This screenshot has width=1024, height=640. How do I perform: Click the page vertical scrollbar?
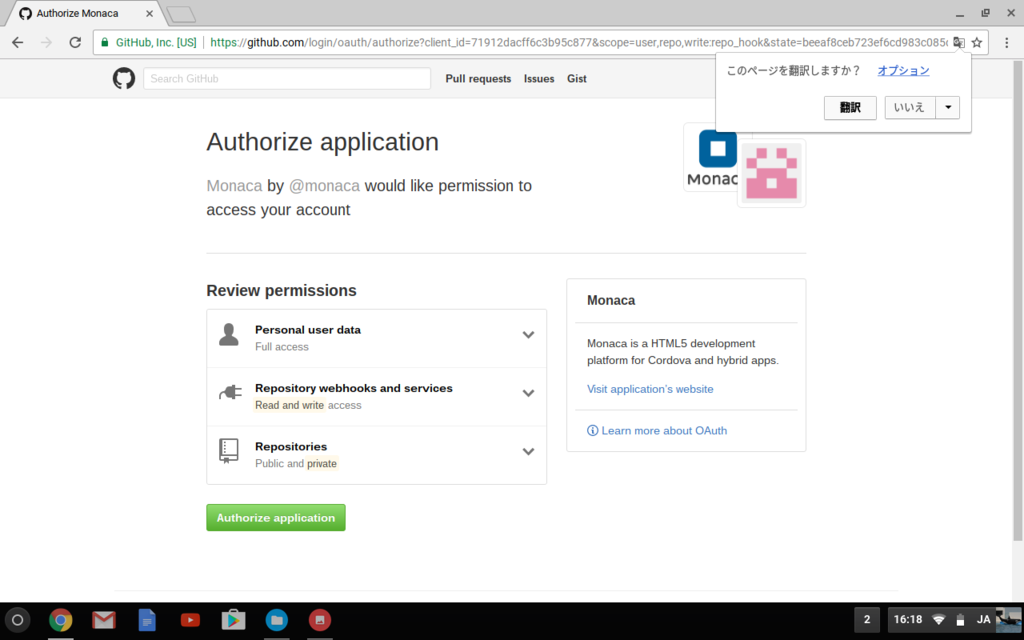pos(1017,300)
